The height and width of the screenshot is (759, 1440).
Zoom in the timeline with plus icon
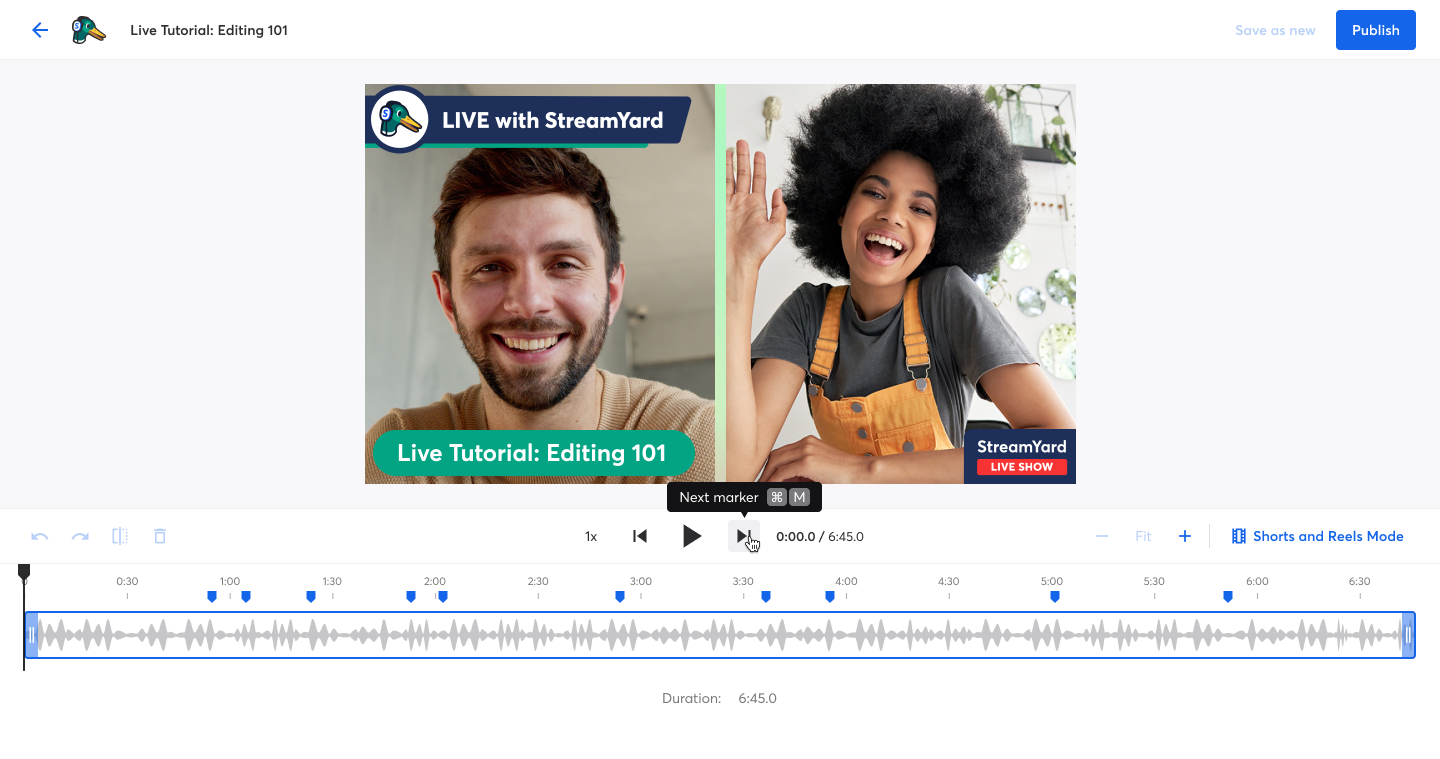[x=1185, y=536]
